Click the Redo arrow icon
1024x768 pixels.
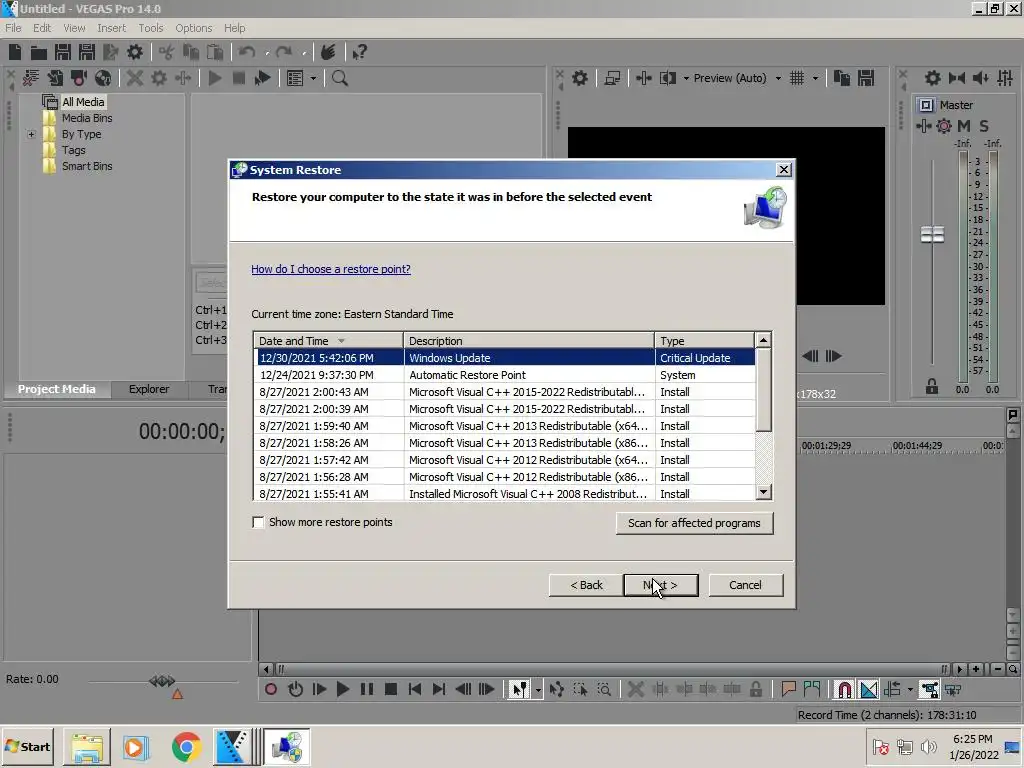pos(283,52)
